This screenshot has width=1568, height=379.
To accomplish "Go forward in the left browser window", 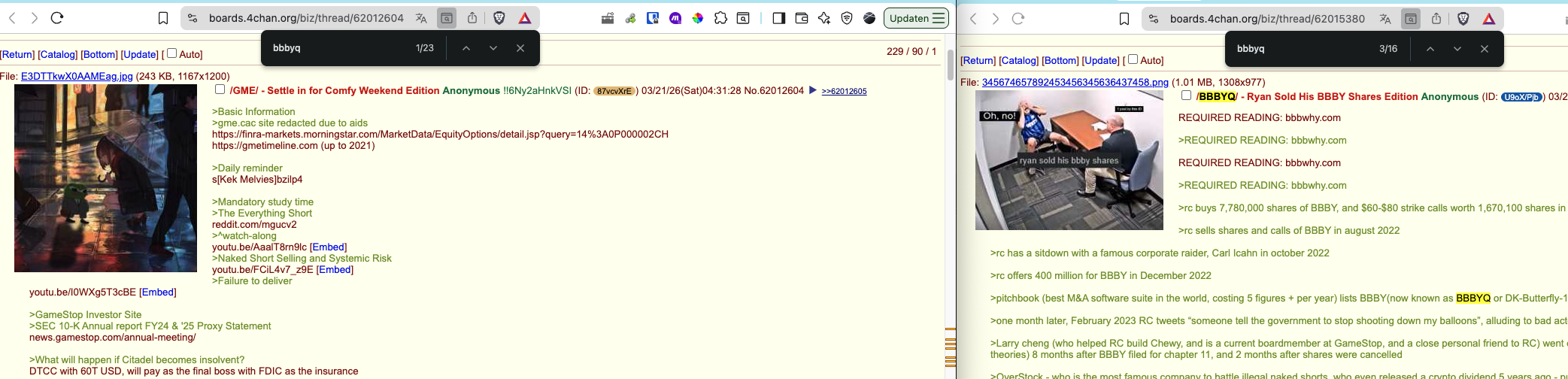I will click(35, 18).
